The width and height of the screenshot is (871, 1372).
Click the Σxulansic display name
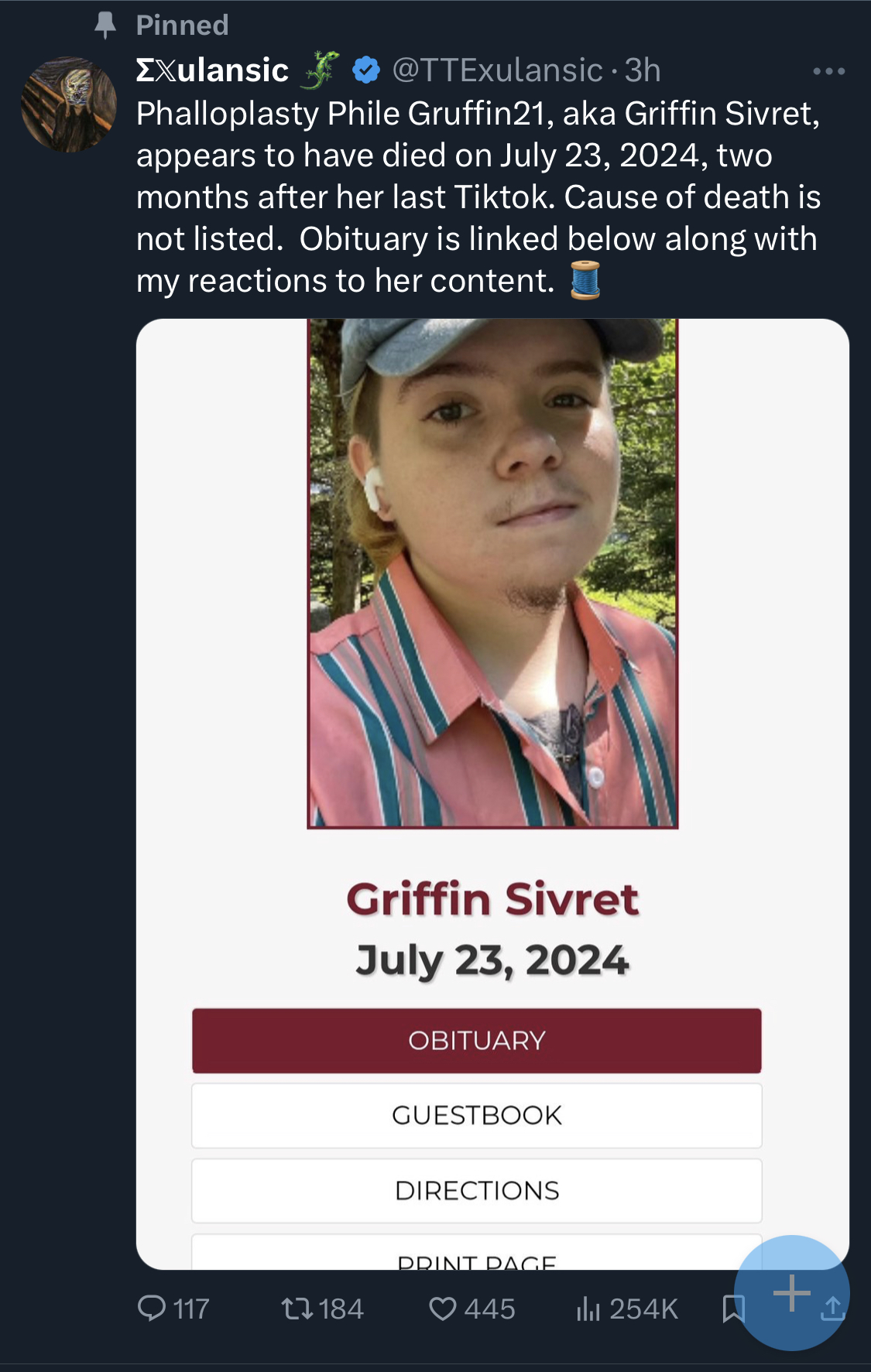coord(212,70)
